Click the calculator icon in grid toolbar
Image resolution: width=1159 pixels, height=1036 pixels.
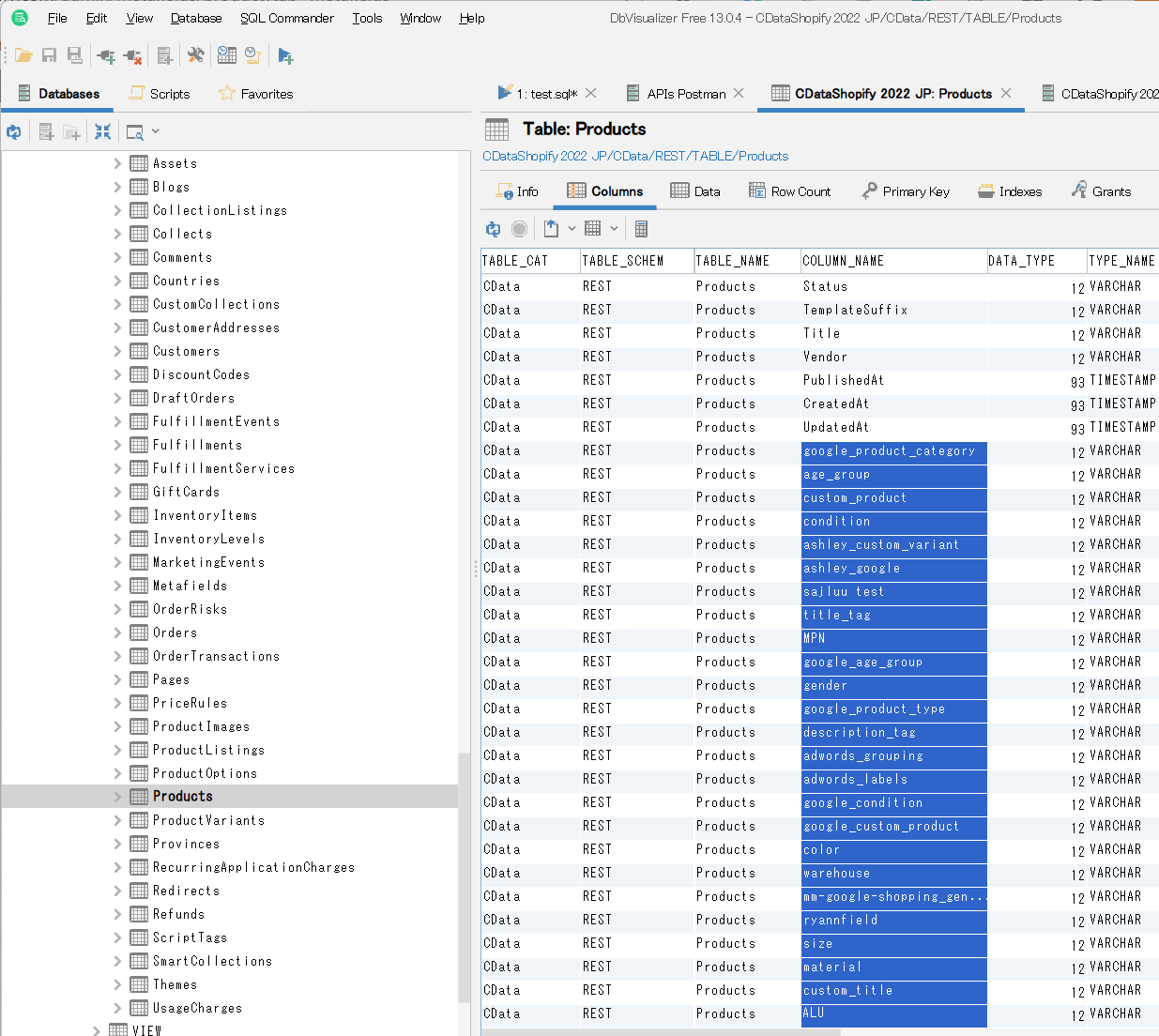(641, 228)
